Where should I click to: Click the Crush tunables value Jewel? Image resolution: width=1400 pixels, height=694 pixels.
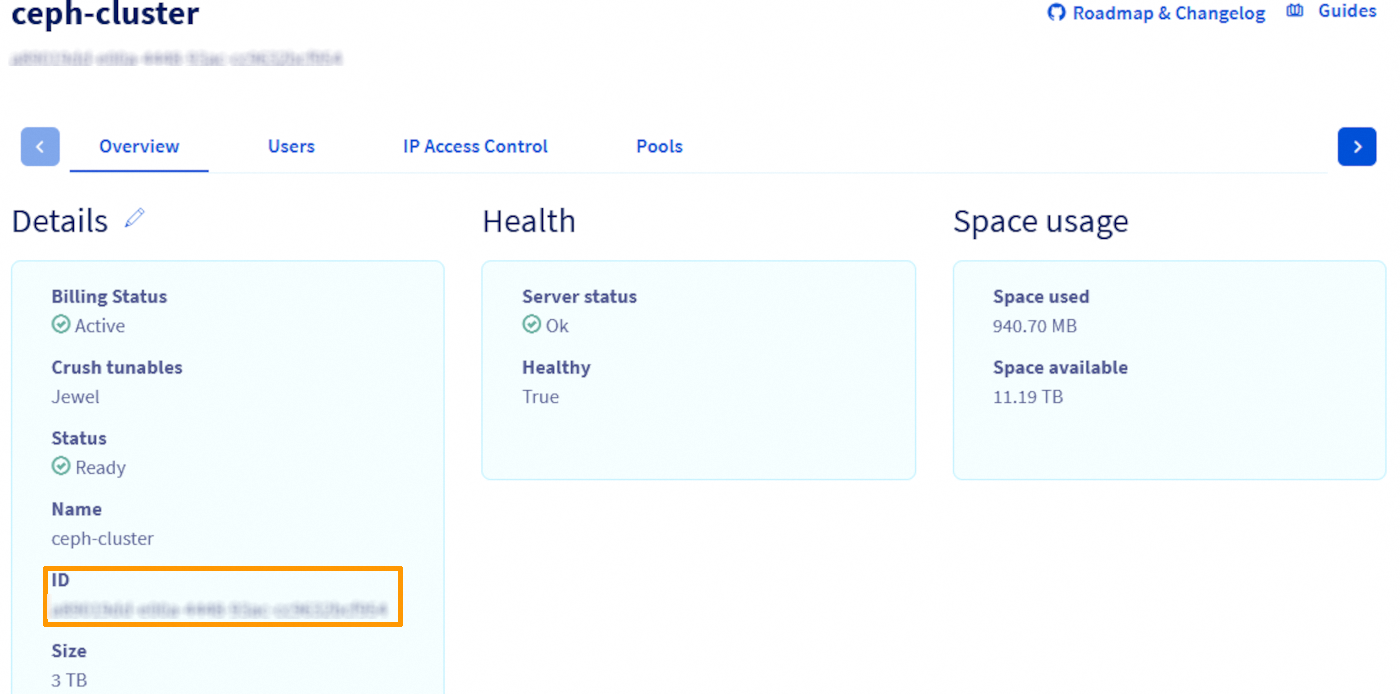[x=76, y=397]
